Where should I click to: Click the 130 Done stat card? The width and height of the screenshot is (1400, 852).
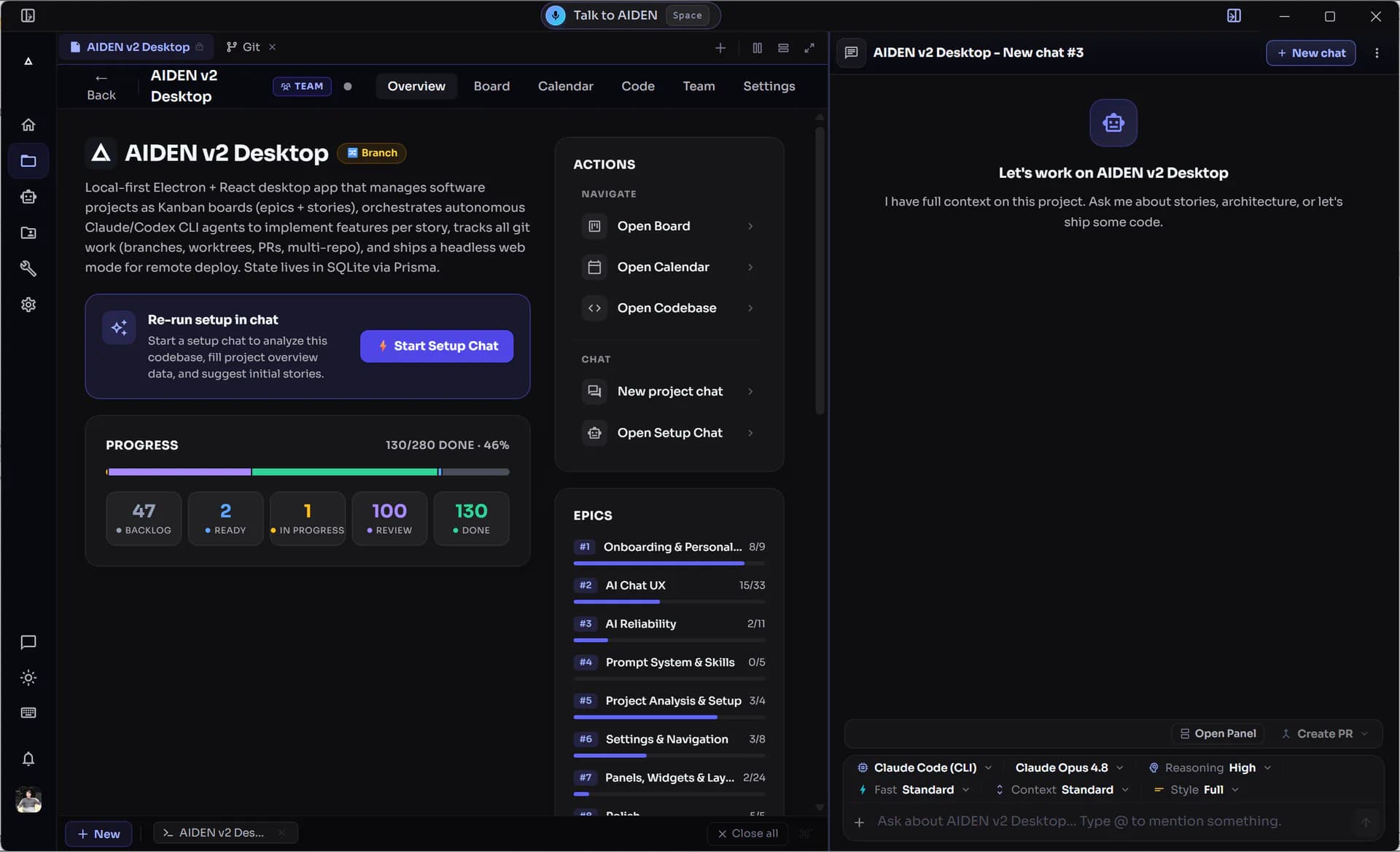(x=471, y=518)
